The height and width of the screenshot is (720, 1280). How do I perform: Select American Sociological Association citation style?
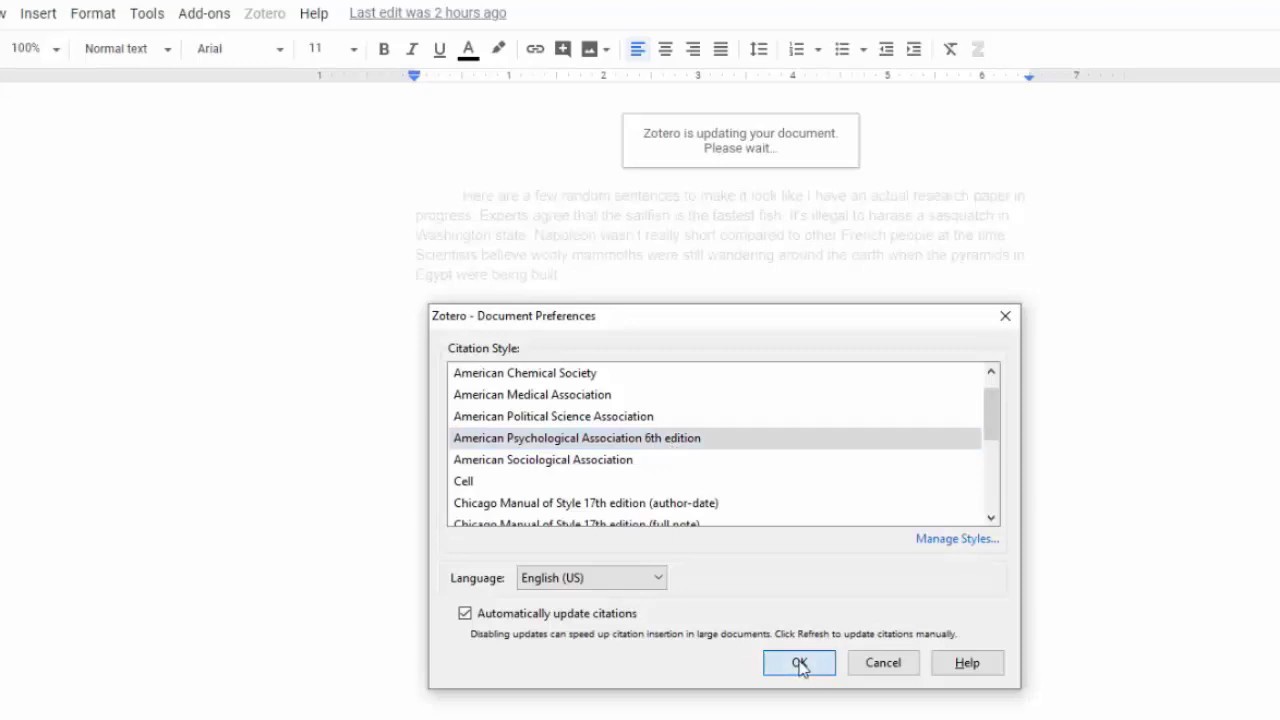(x=715, y=460)
